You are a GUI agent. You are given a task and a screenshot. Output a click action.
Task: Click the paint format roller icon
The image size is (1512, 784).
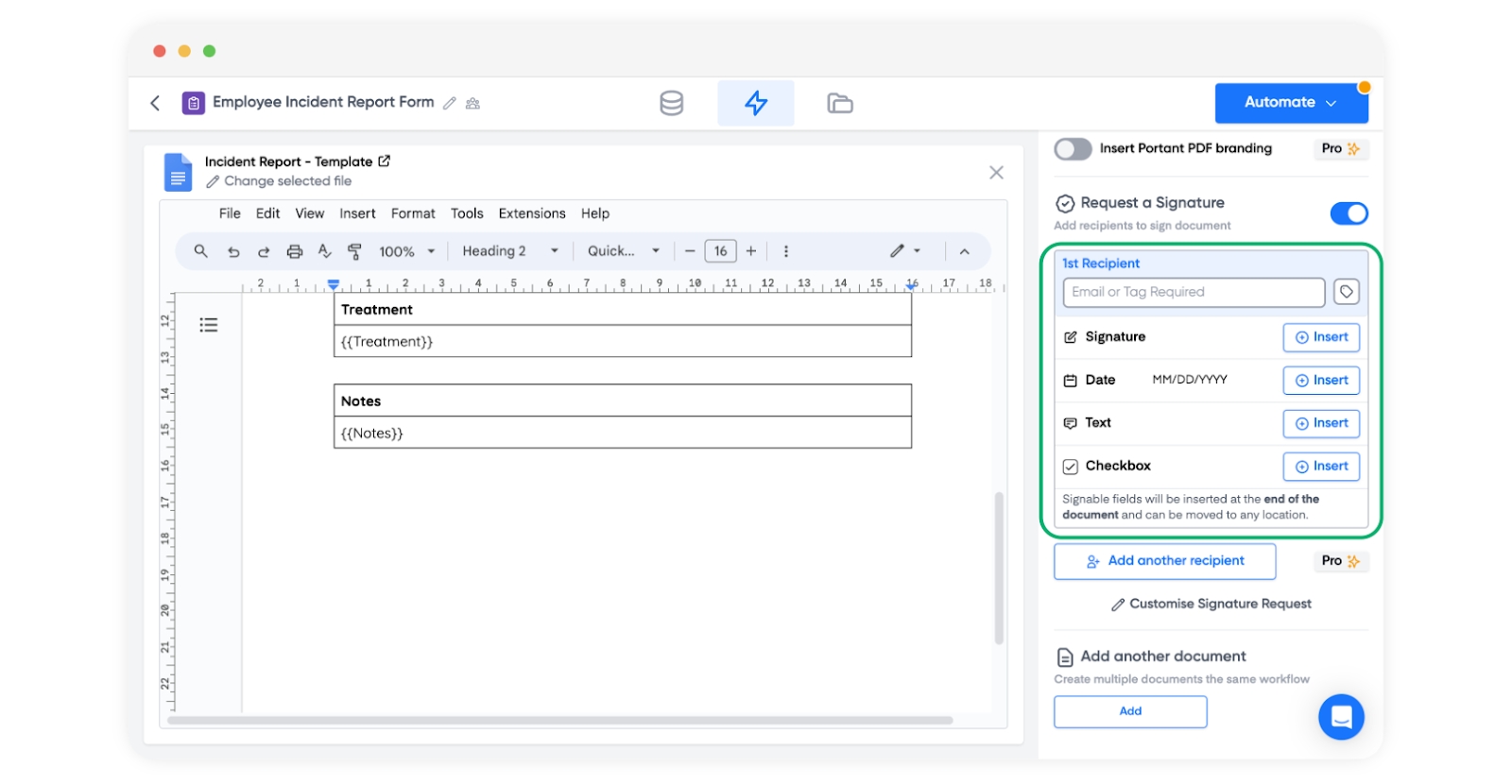point(354,251)
